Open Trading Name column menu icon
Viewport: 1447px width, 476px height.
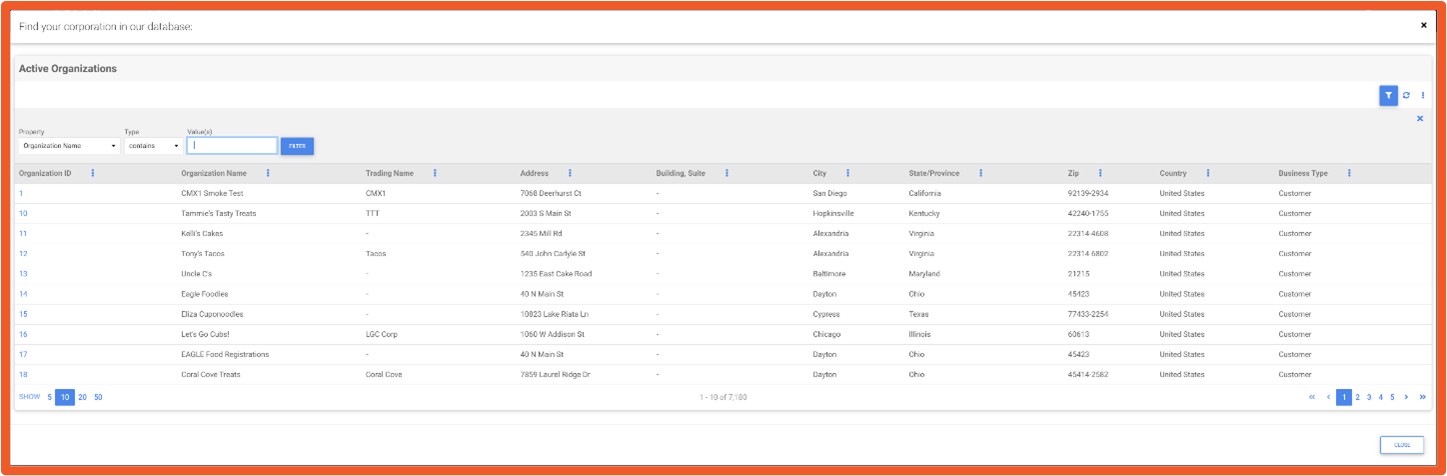point(435,173)
